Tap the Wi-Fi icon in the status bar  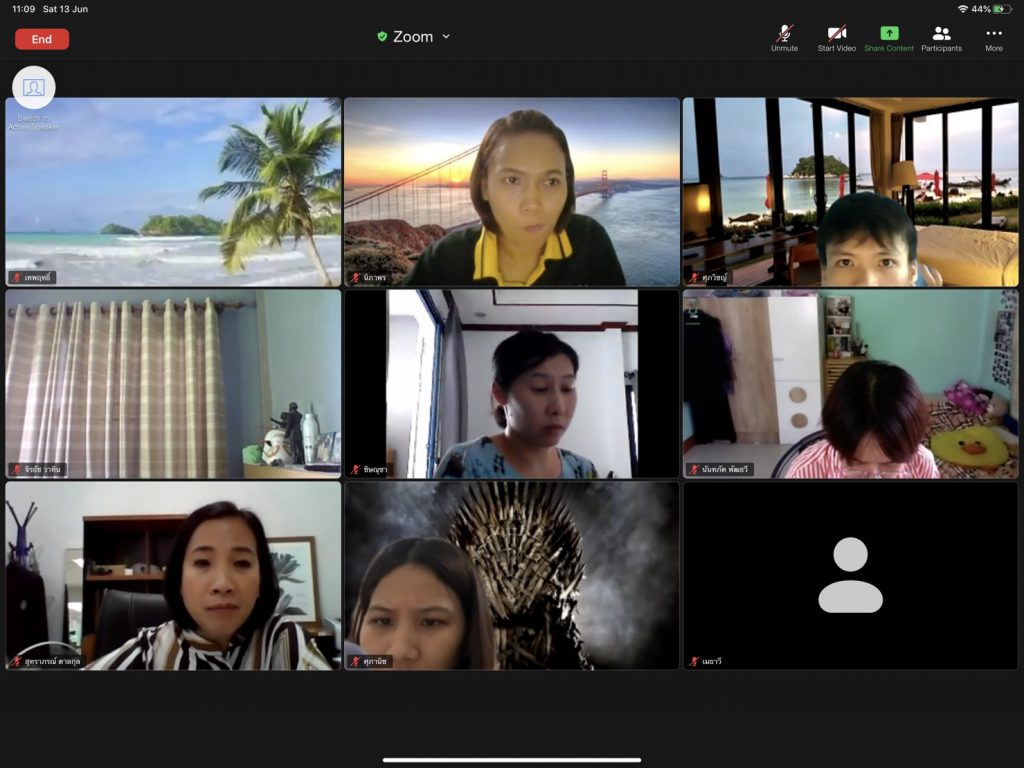963,9
